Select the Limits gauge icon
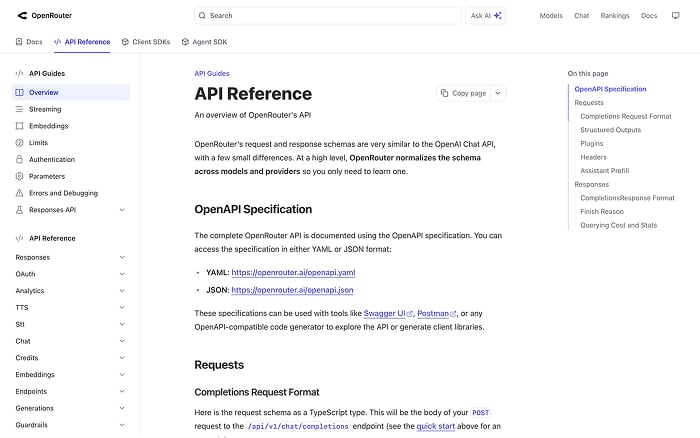Image resolution: width=700 pixels, height=438 pixels. tap(19, 143)
